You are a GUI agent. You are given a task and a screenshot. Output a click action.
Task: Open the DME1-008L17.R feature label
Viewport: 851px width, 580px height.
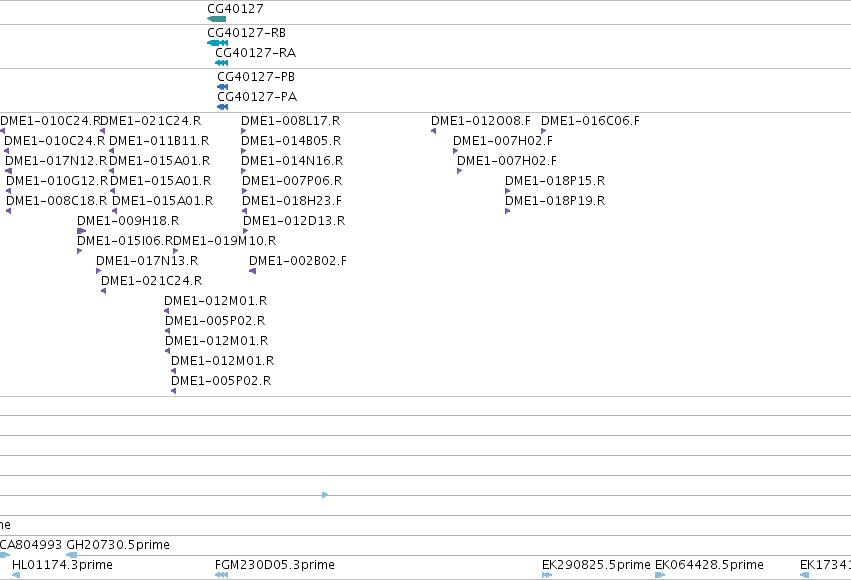tap(290, 120)
